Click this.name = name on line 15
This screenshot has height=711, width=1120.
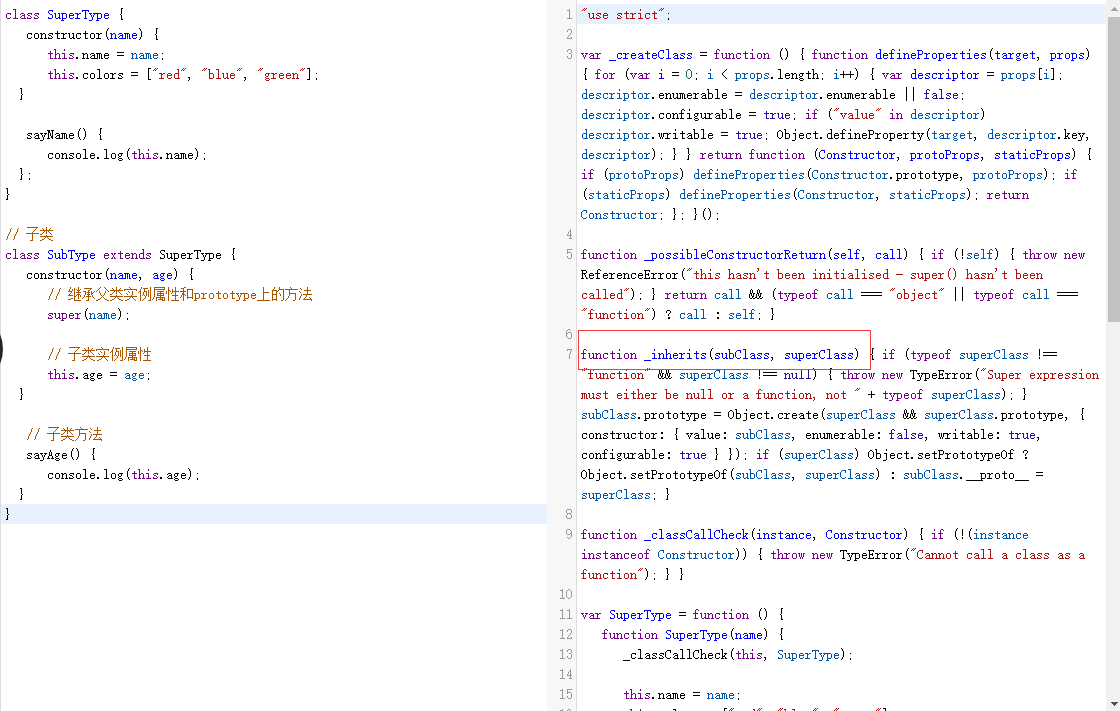[x=678, y=694]
